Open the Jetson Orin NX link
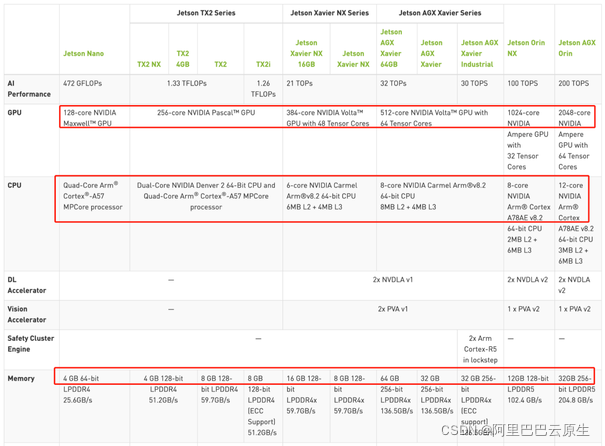Screen dimensions: 605x446 coord(526,48)
